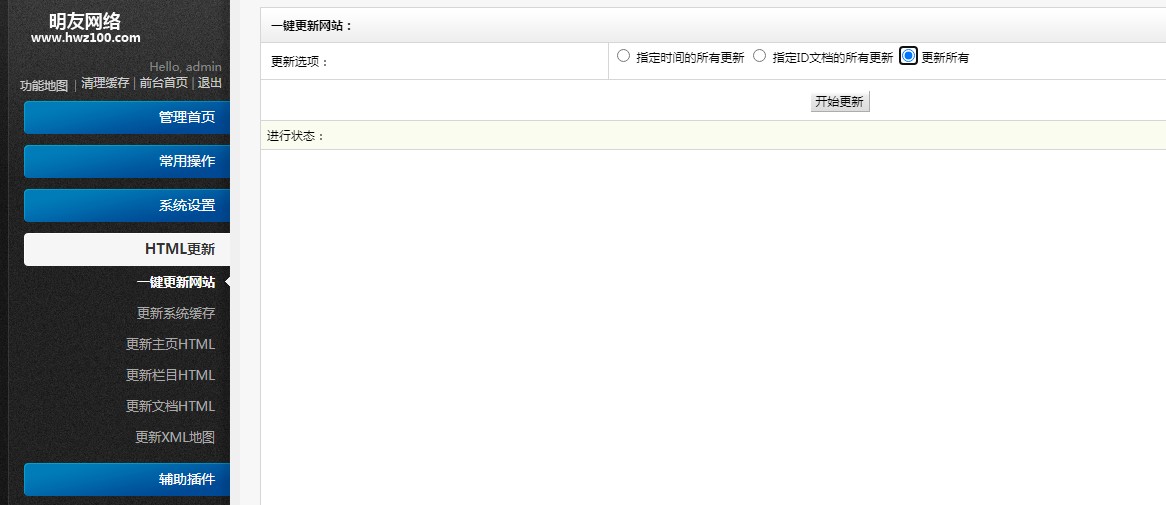Click '退出' to log out
Screen dimensions: 1166x505
click(210, 83)
